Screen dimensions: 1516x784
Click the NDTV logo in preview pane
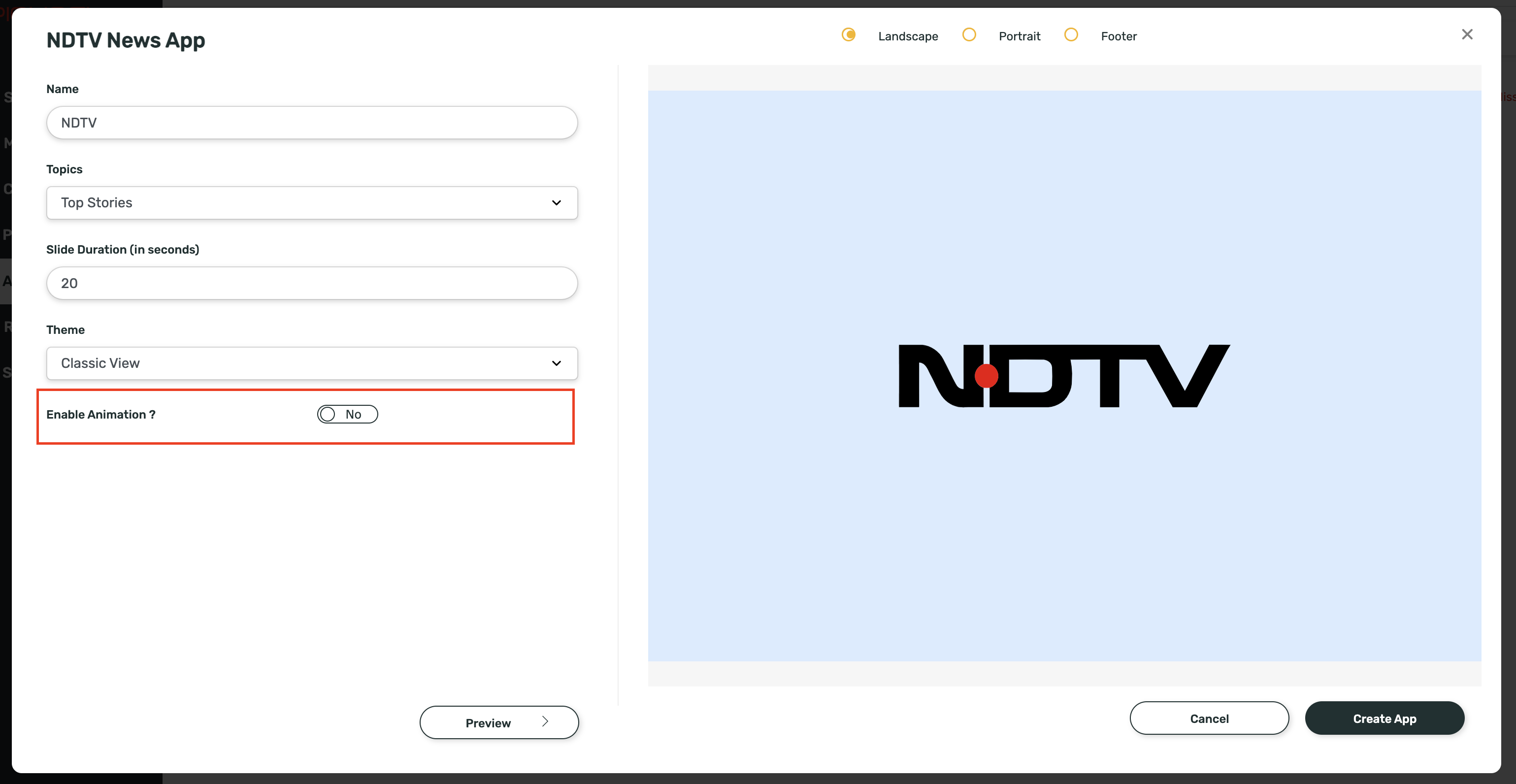pyautogui.click(x=1064, y=376)
